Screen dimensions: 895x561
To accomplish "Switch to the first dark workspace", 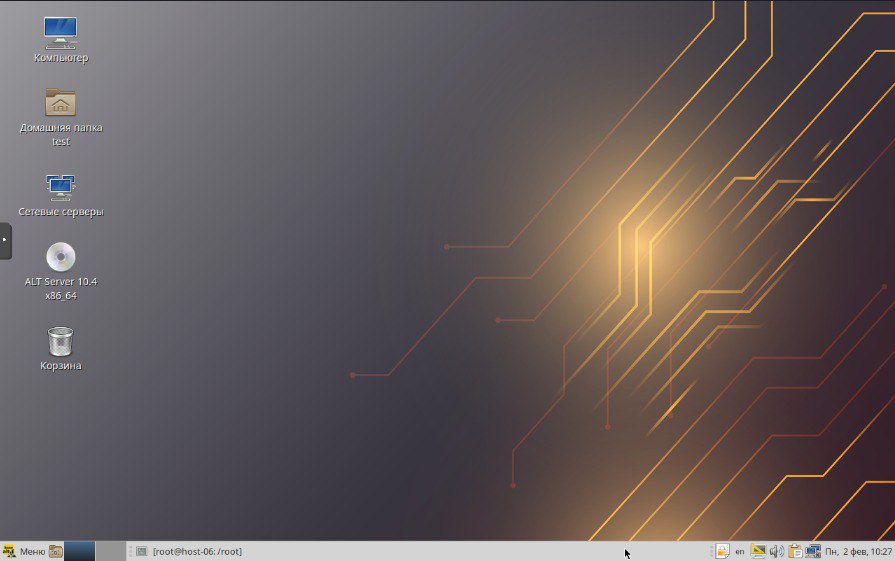I will [x=79, y=551].
